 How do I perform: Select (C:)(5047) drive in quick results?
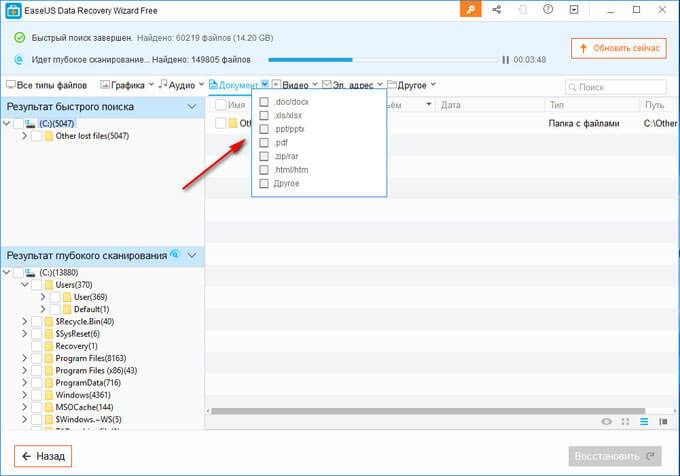[57, 124]
